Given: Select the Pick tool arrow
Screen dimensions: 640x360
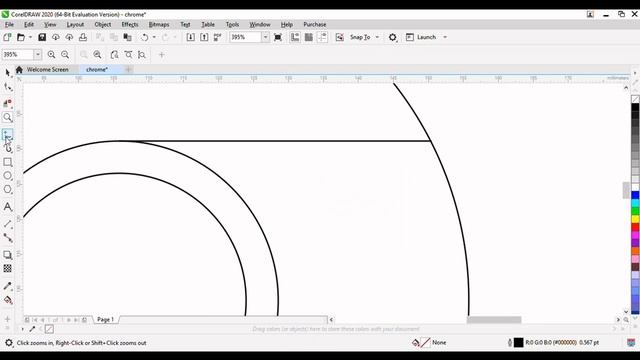Looking at the screenshot, I should (x=7, y=73).
